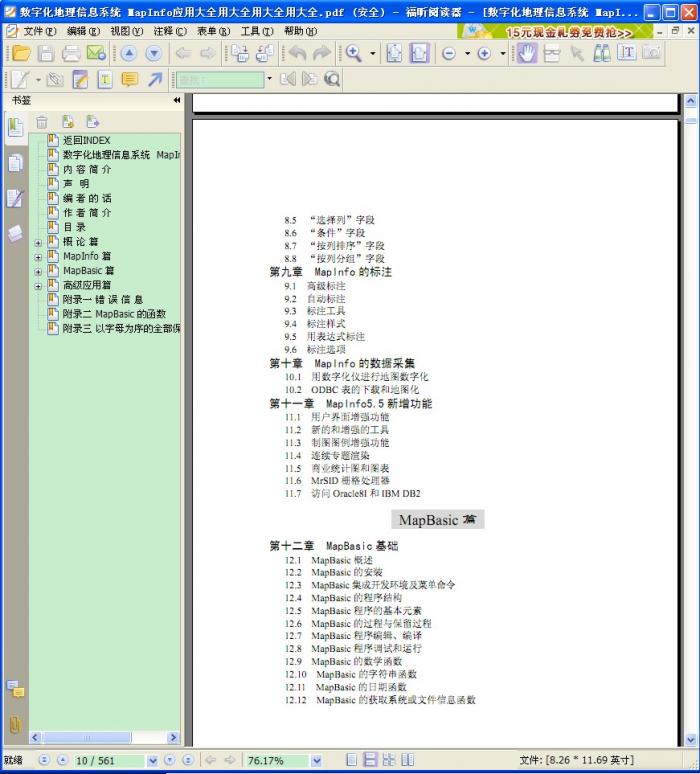This screenshot has height=774, width=700.
Task: Click the 返回INDEX bookmark
Action: point(86,141)
